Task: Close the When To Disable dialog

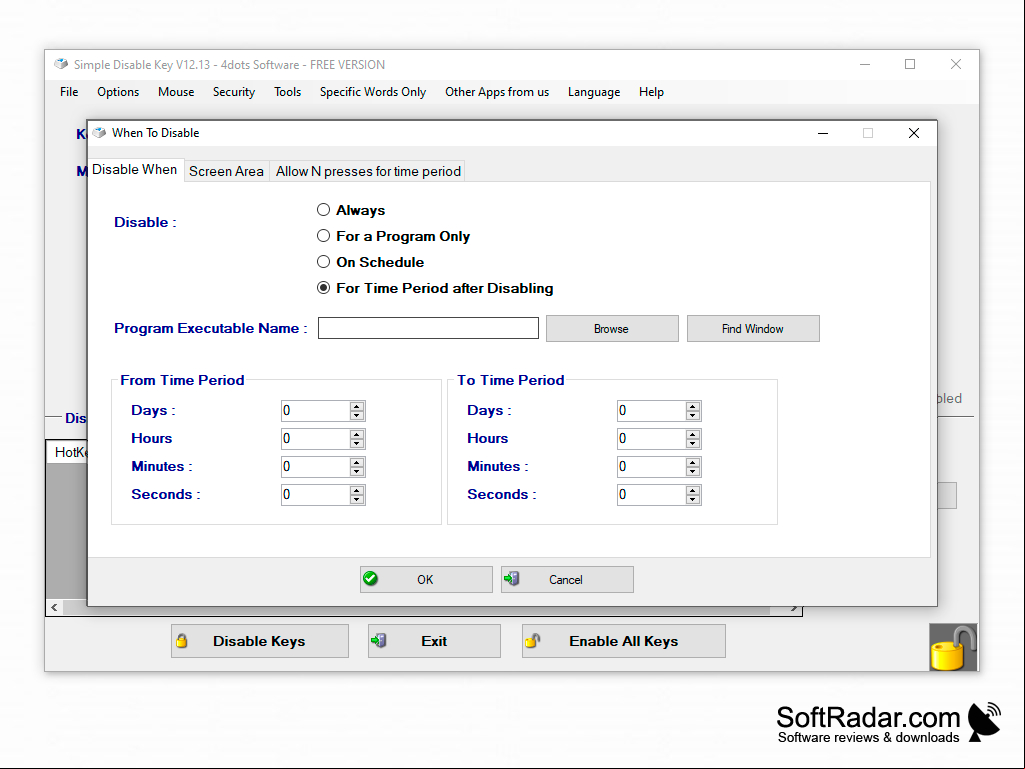Action: coord(914,133)
